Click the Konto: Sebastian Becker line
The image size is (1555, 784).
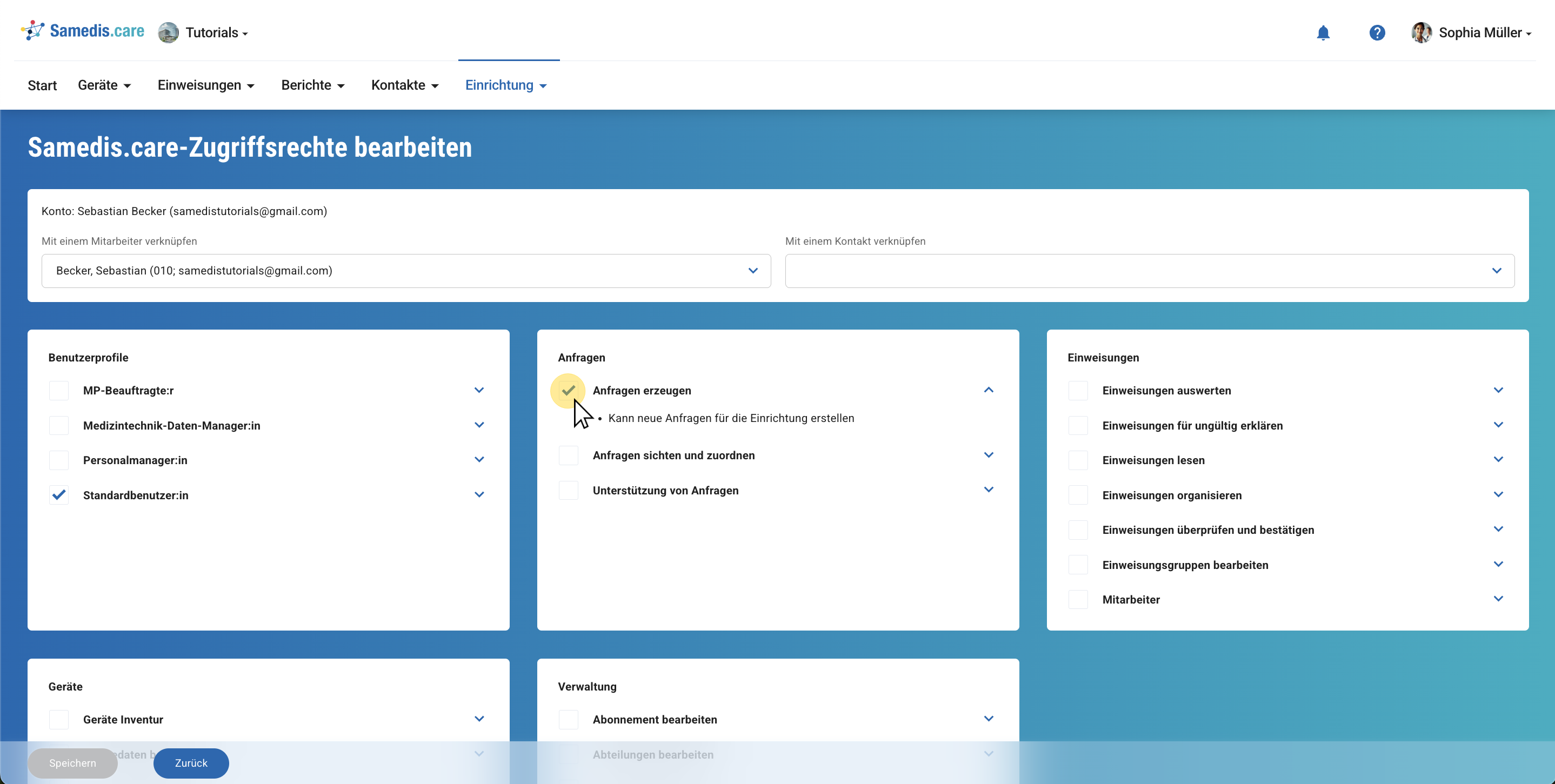tap(184, 211)
